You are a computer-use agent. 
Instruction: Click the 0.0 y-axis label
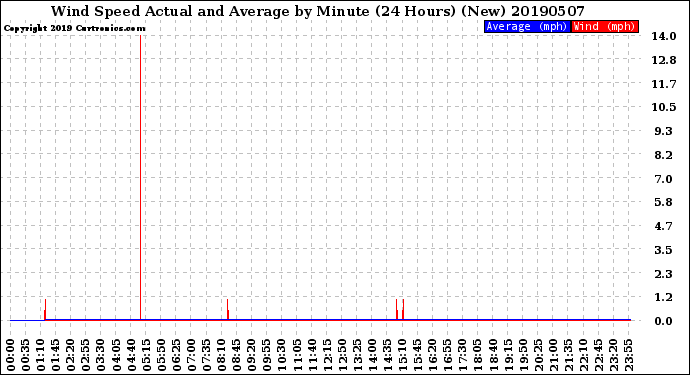pyautogui.click(x=664, y=321)
